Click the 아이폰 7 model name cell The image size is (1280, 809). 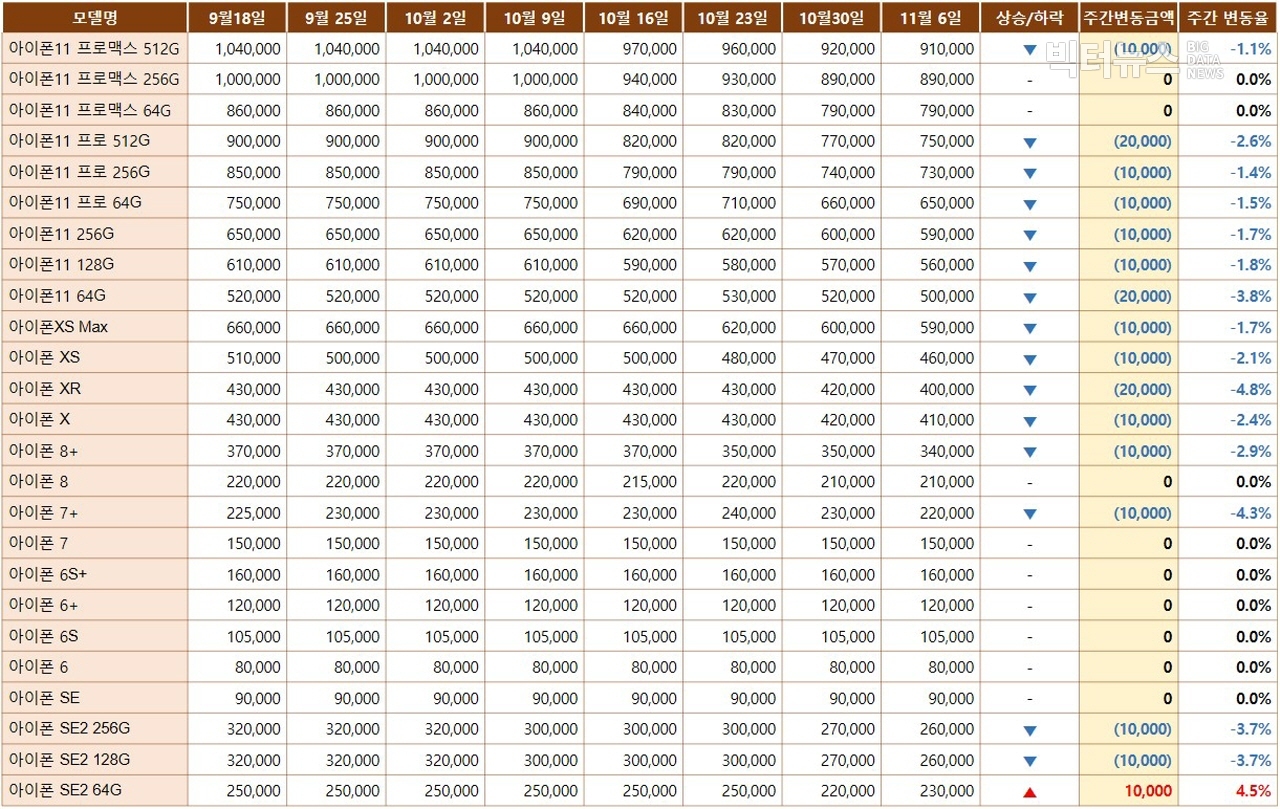95,544
